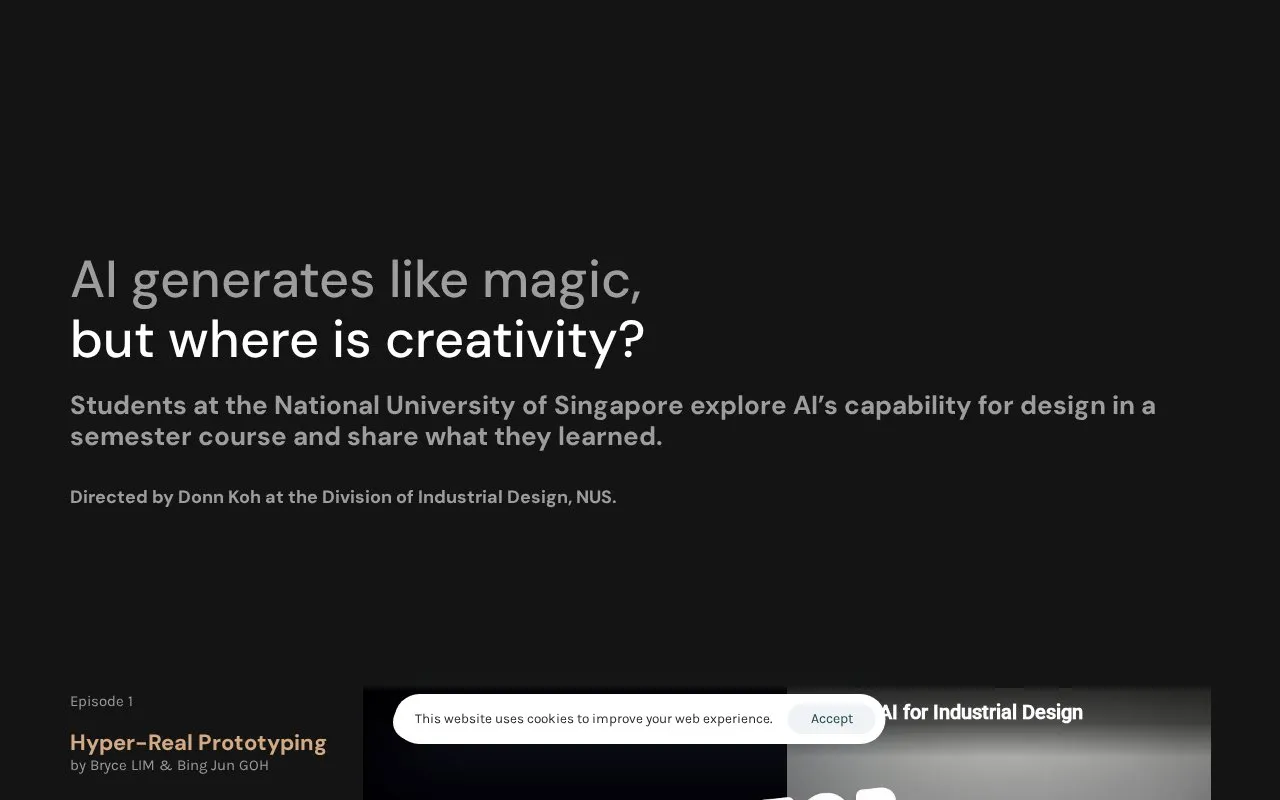This screenshot has height=800, width=1280.
Task: Click the National University of Singapore paragraph
Action: 613,421
